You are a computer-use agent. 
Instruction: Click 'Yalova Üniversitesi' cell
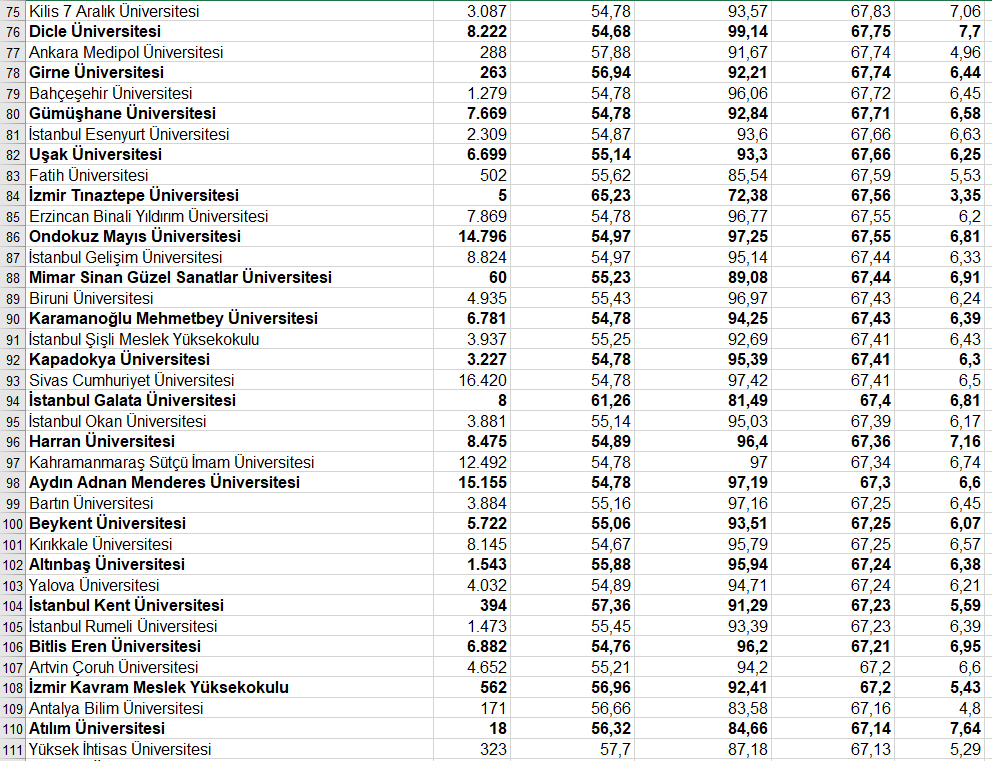click(x=229, y=585)
